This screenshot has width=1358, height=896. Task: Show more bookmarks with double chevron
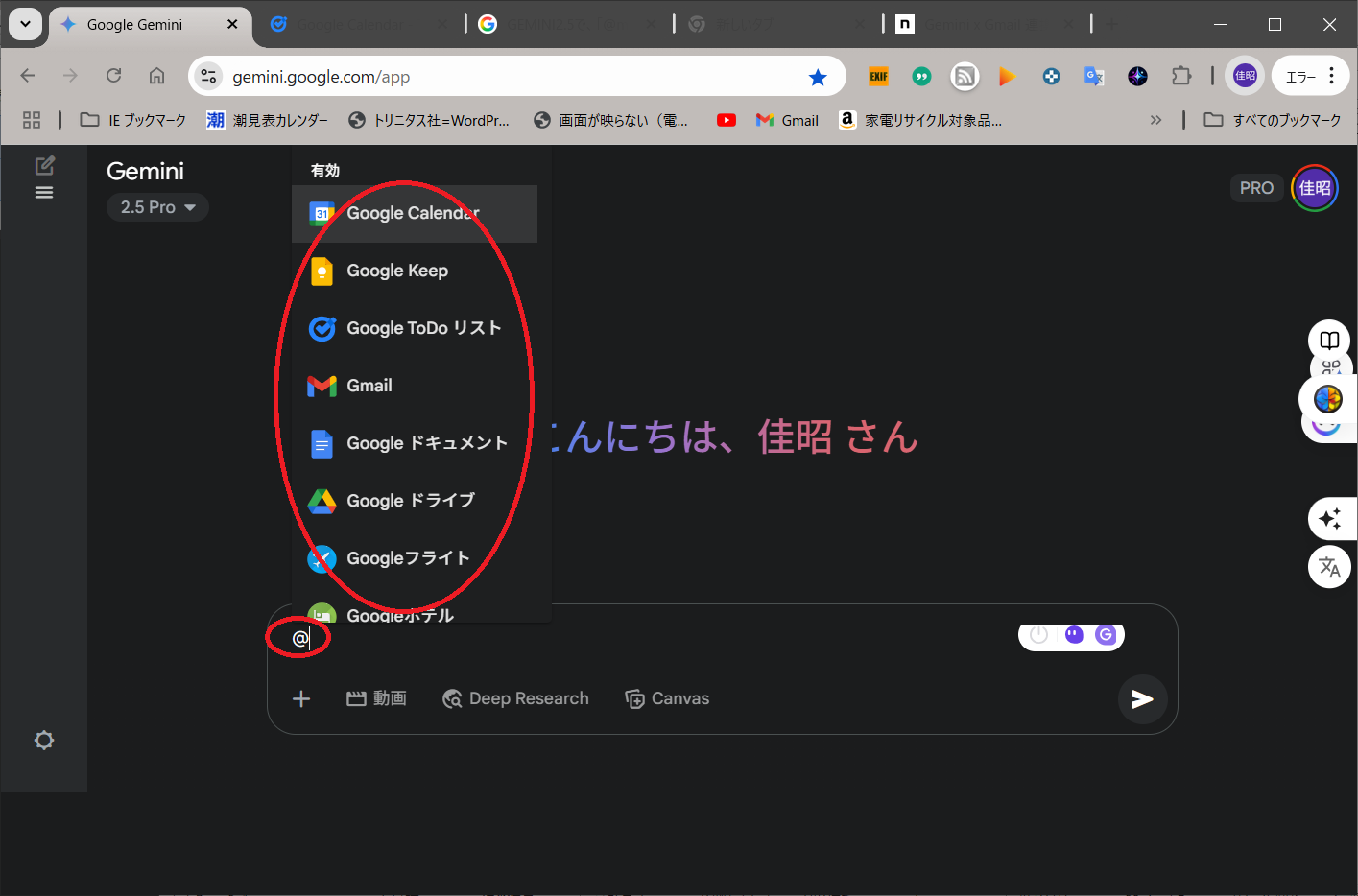click(x=1155, y=120)
